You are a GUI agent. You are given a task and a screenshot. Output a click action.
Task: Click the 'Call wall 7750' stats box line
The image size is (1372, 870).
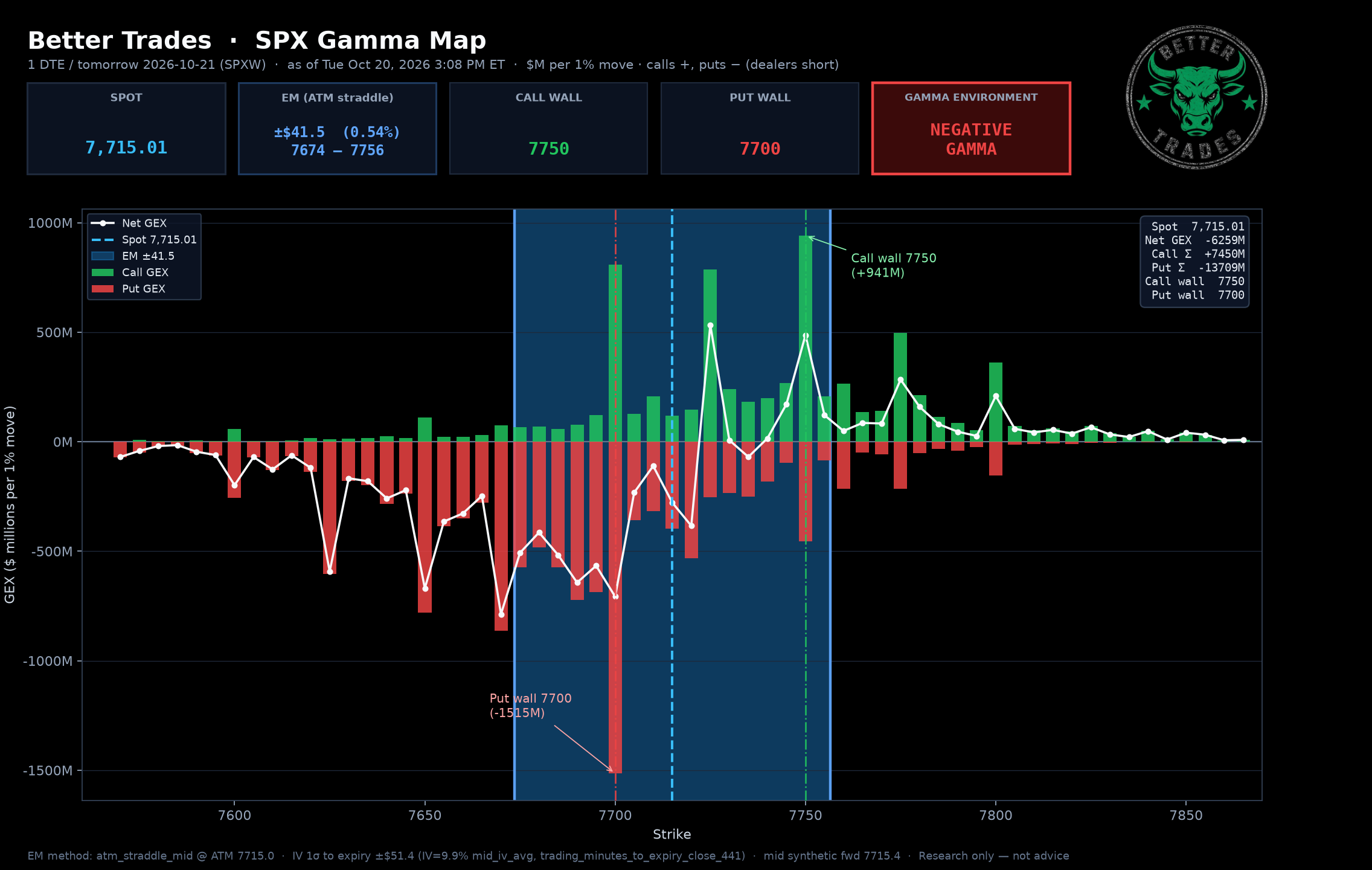[1194, 282]
